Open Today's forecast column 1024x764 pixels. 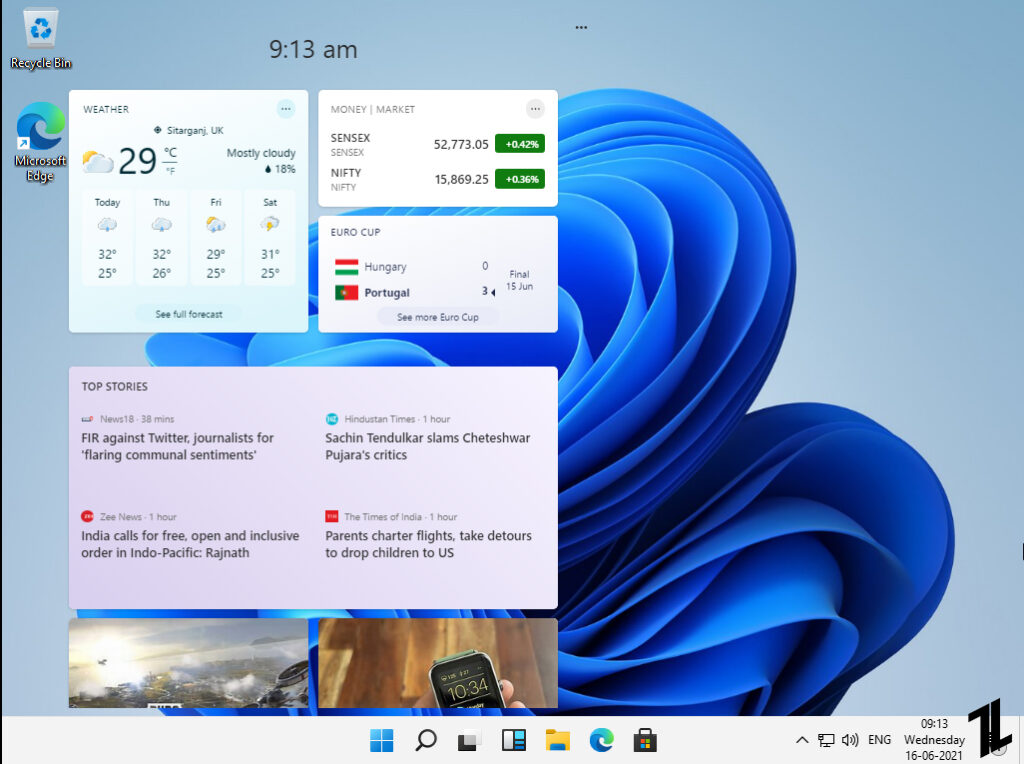coord(107,238)
